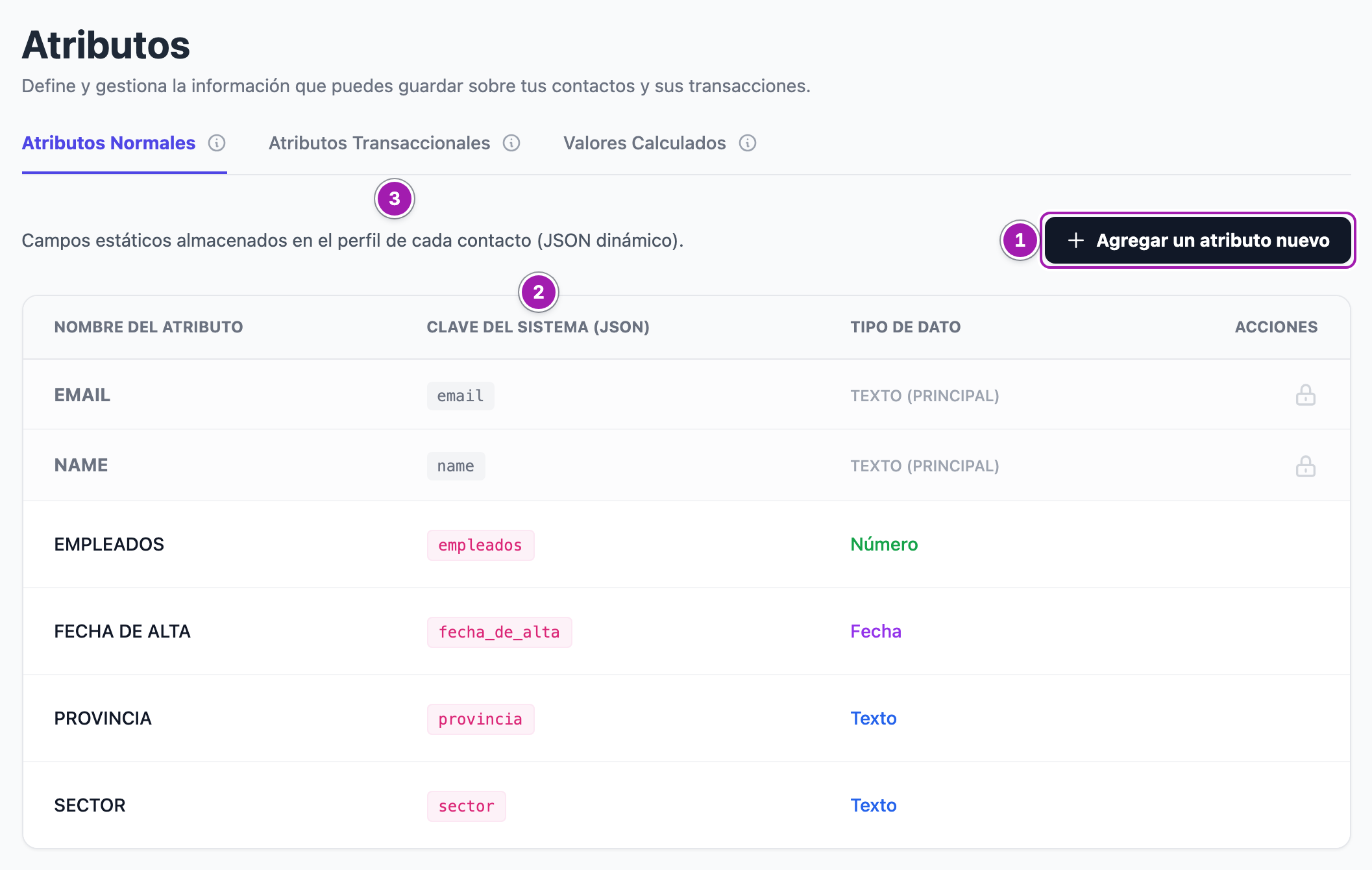Click Agregar un atributo nuevo button
This screenshot has width=1372, height=870.
tap(1197, 240)
